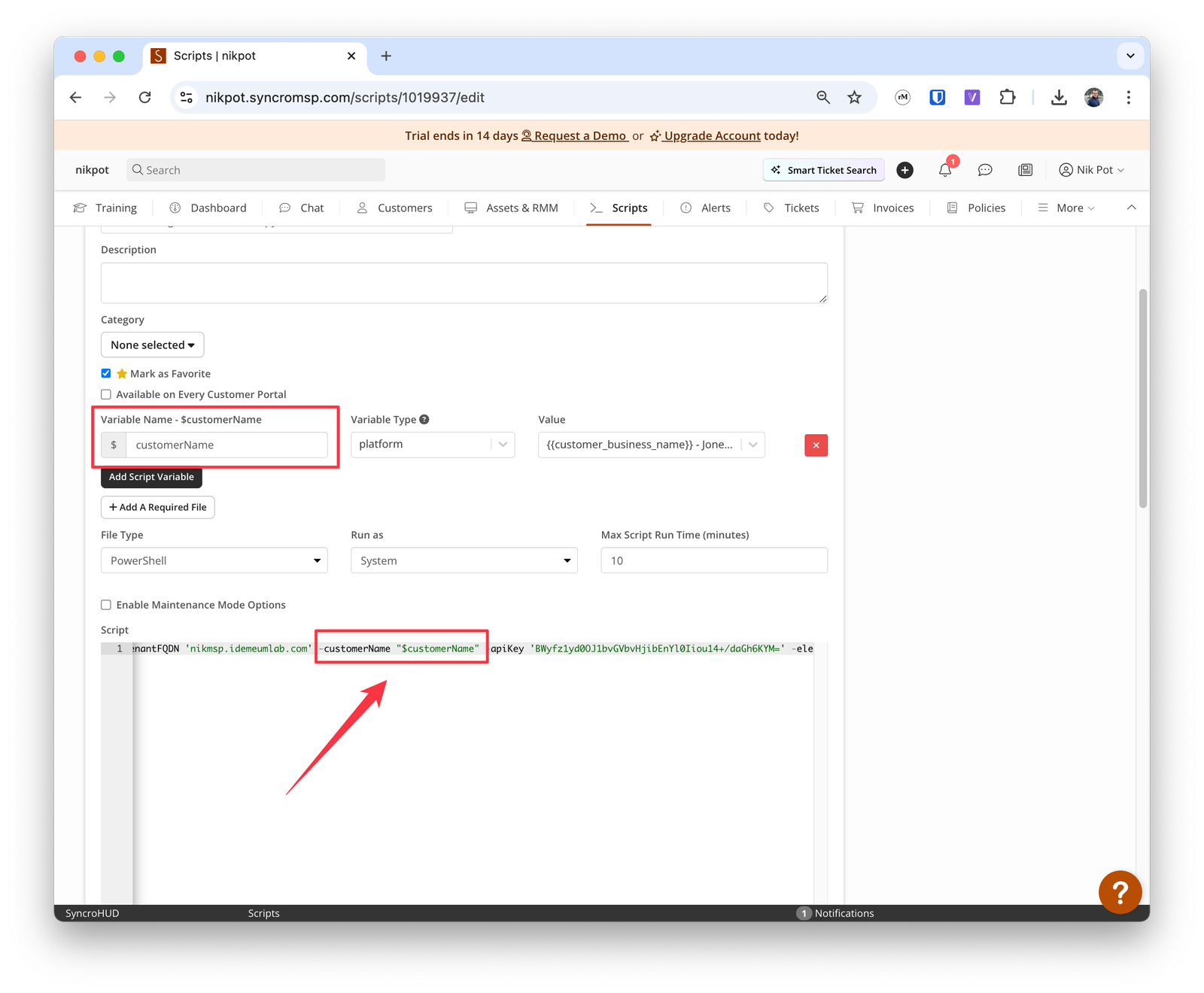Click the browser address bar URL
The height and width of the screenshot is (993, 1204).
[x=345, y=97]
